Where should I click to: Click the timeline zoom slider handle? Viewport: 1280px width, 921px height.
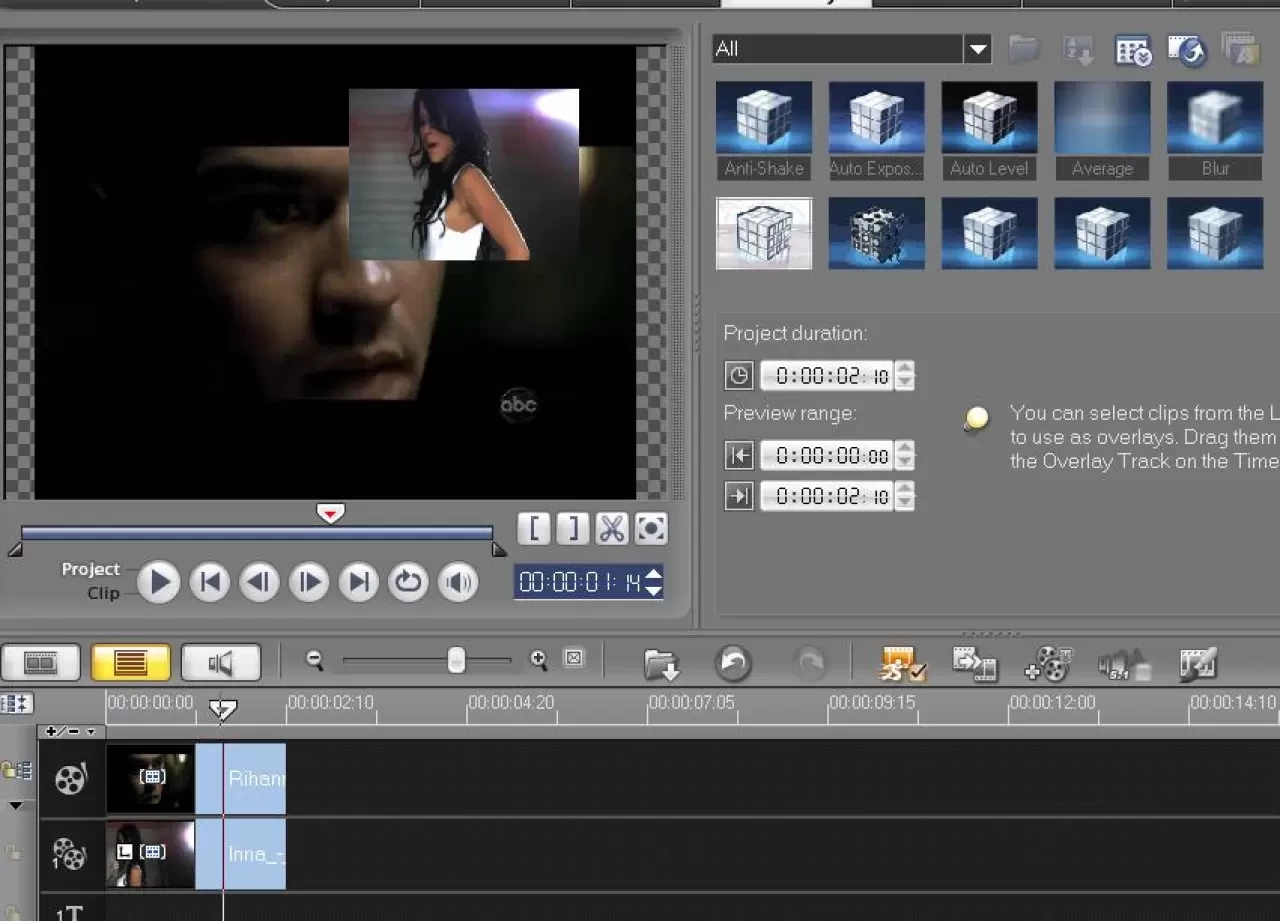point(456,660)
